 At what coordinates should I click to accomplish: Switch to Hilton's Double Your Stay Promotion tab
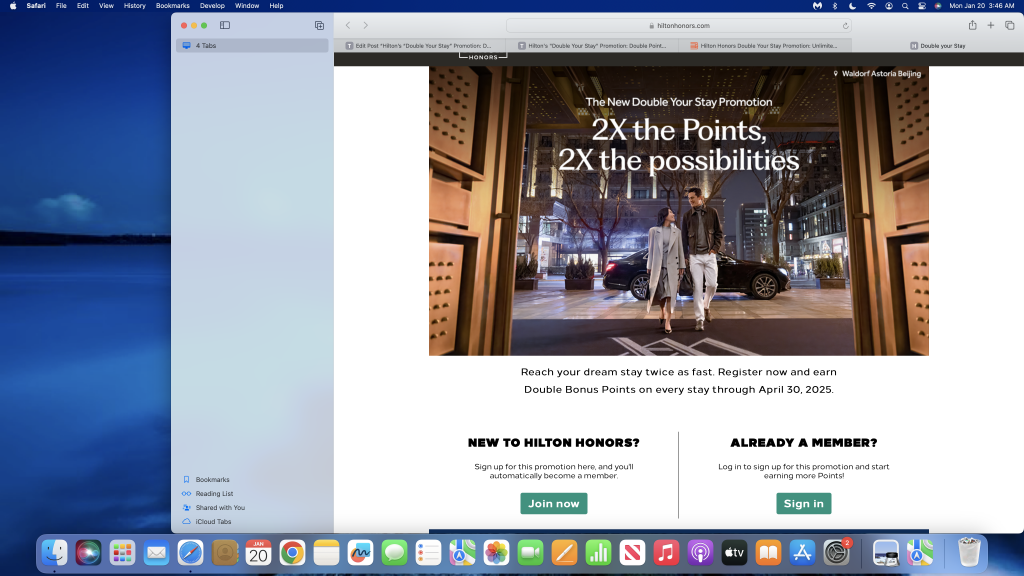click(593, 46)
